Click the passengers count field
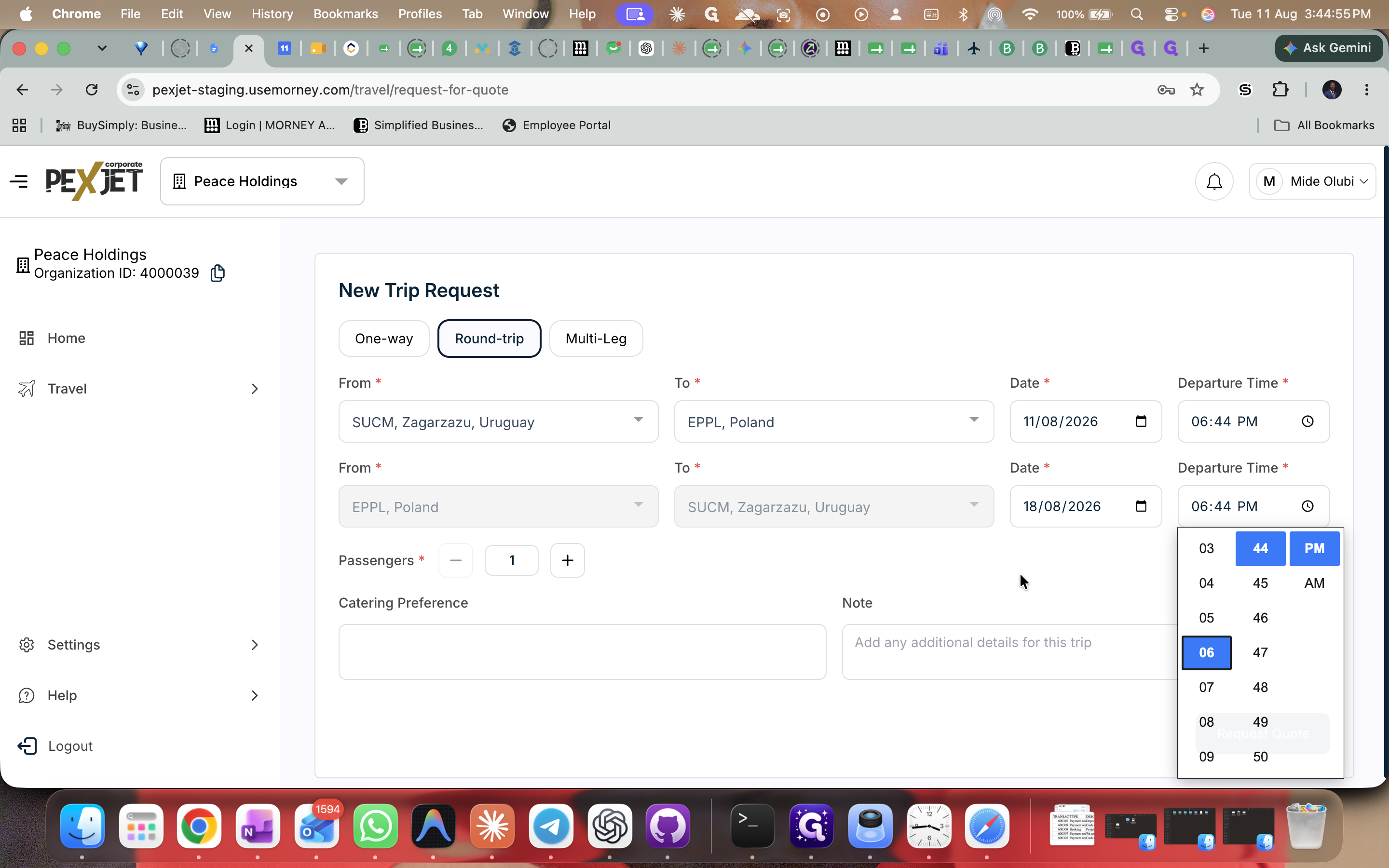 (x=511, y=560)
